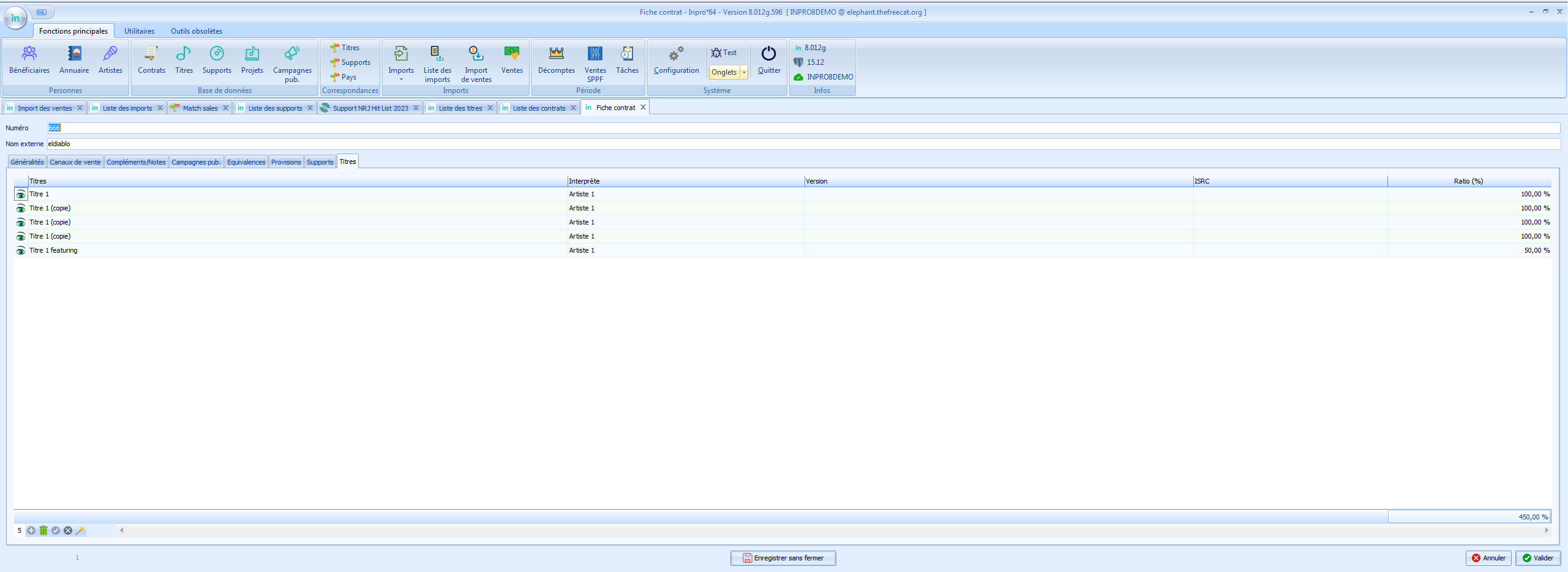Toggle the eye icon for Titre 1 featuring
The image size is (1568, 572).
(21, 251)
